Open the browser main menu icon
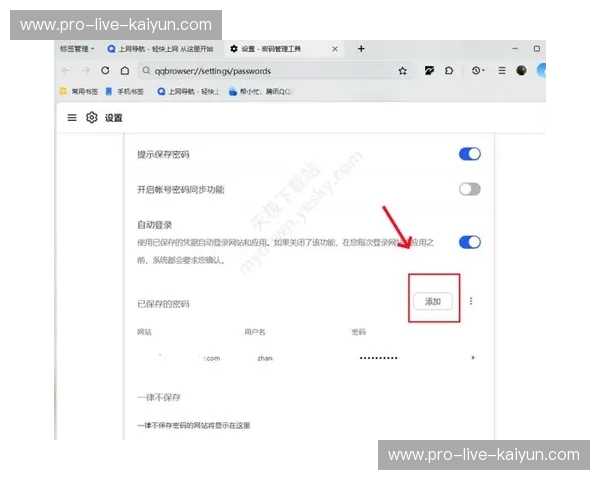The width and height of the screenshot is (600, 480). point(502,70)
